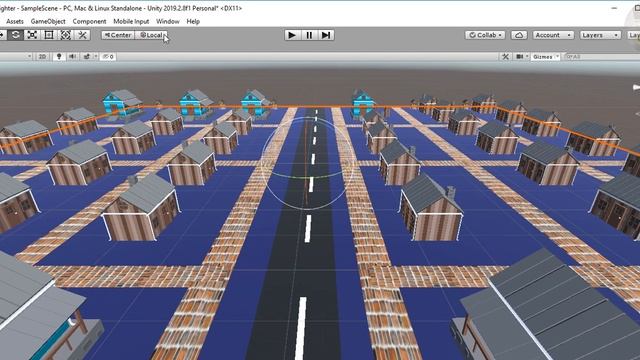The width and height of the screenshot is (640, 360).
Task: Open the GameObject menu
Action: coord(48,21)
